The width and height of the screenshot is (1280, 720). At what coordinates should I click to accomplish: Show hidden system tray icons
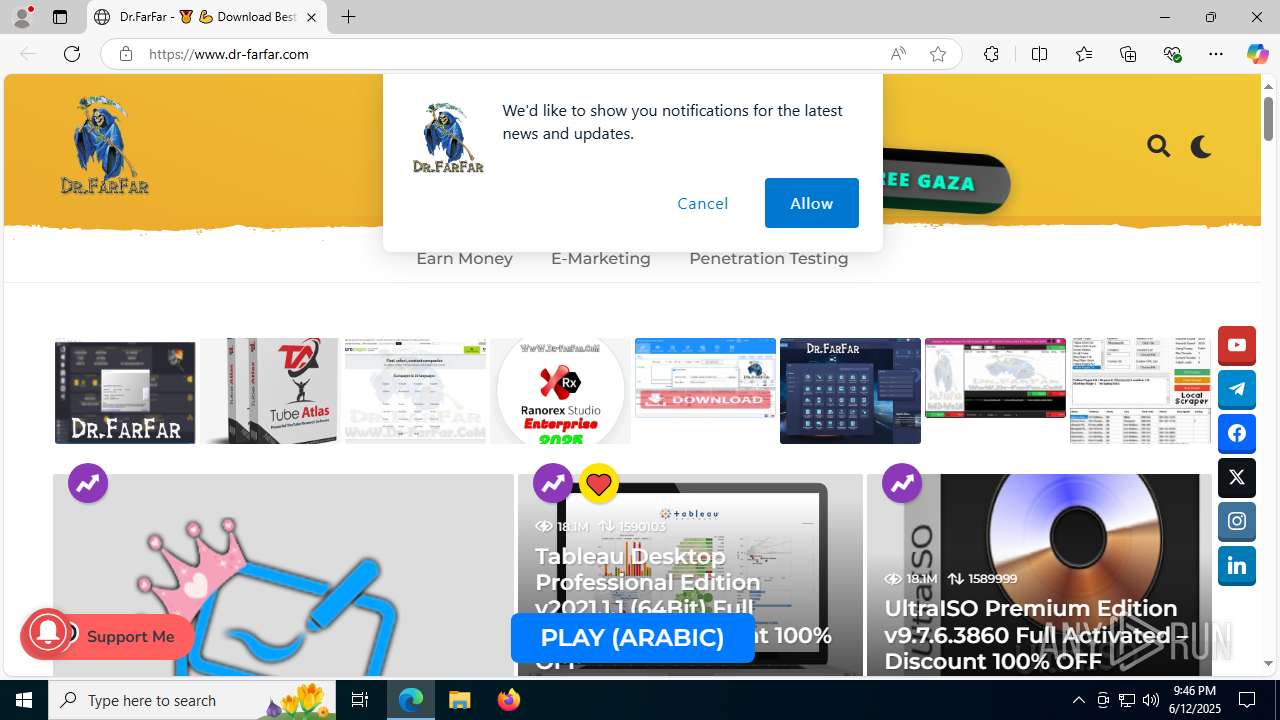(1078, 700)
